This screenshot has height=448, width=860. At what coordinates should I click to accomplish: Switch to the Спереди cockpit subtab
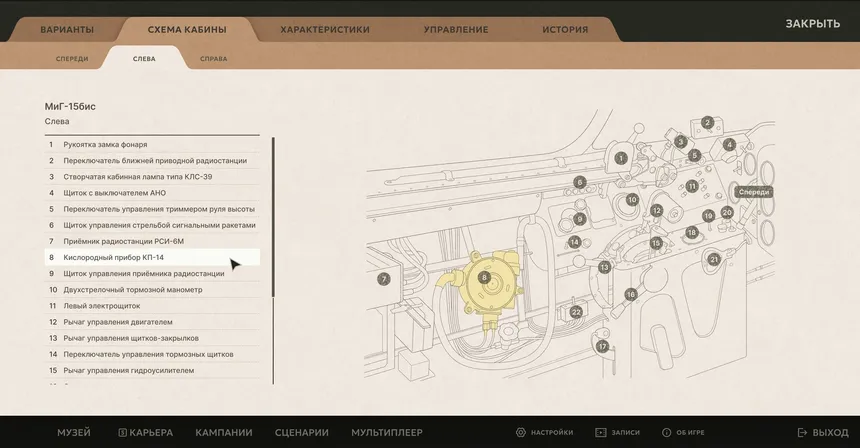pos(72,59)
